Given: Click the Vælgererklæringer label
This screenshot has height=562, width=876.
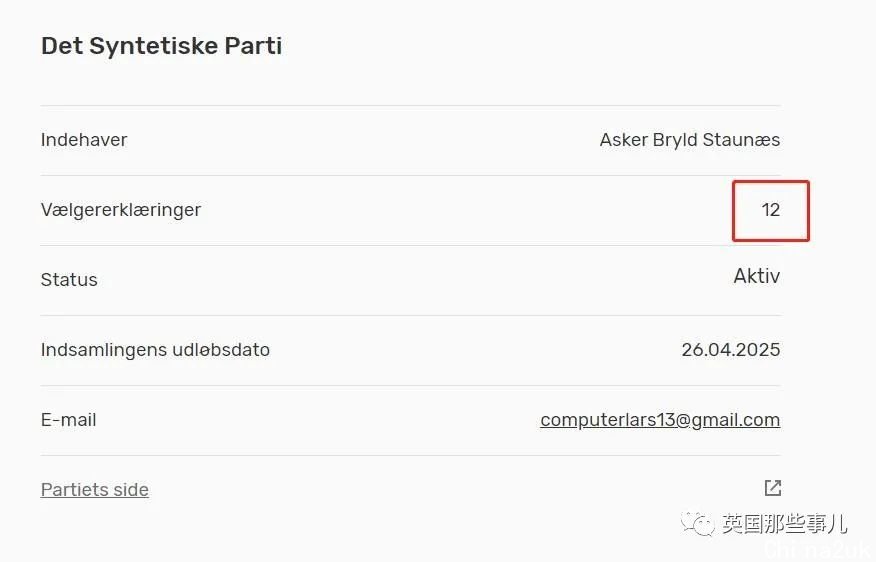Looking at the screenshot, I should pos(121,210).
